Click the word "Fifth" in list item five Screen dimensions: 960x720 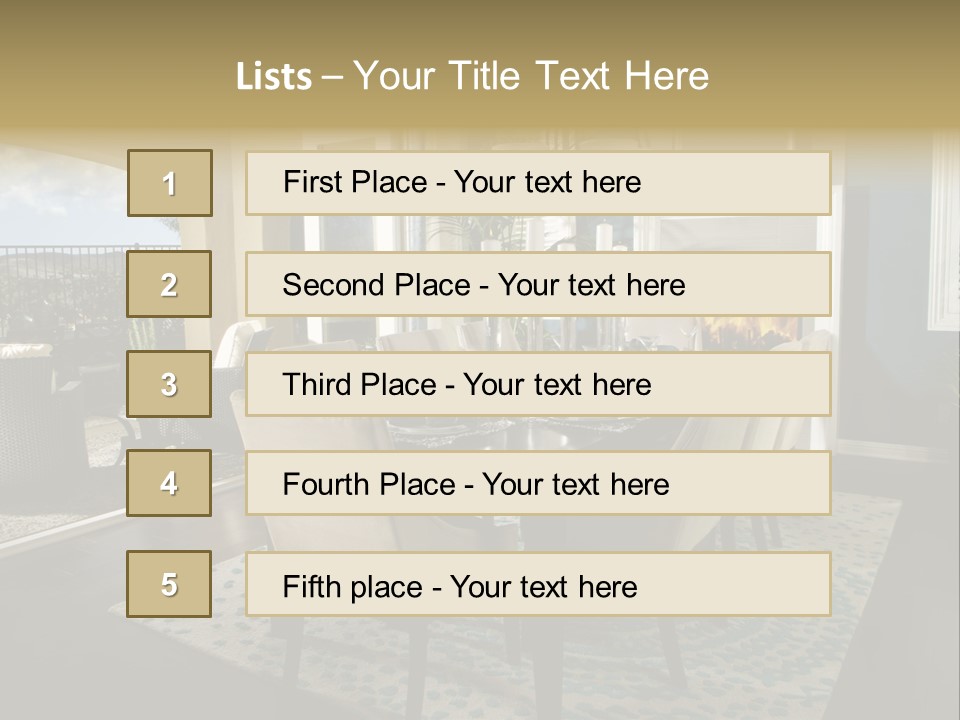click(312, 586)
